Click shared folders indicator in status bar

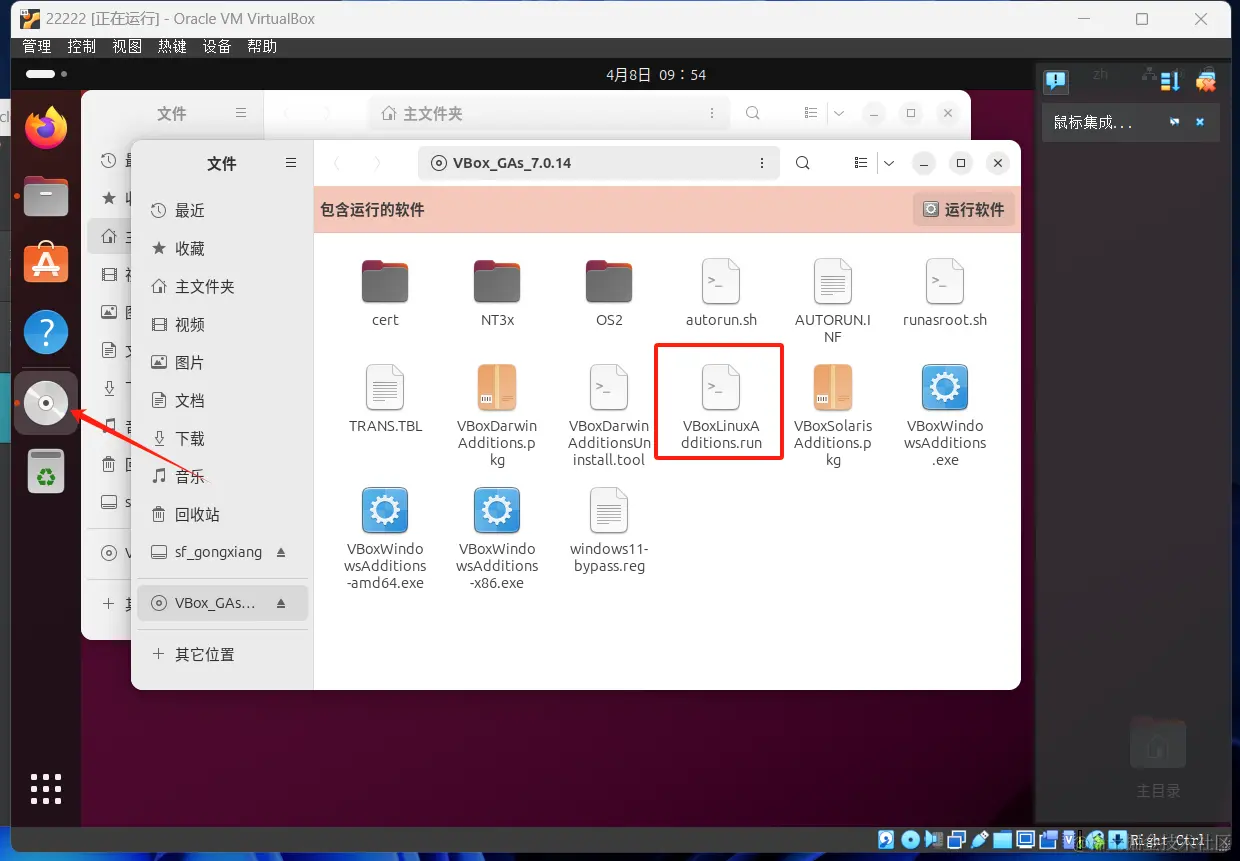(x=1002, y=840)
